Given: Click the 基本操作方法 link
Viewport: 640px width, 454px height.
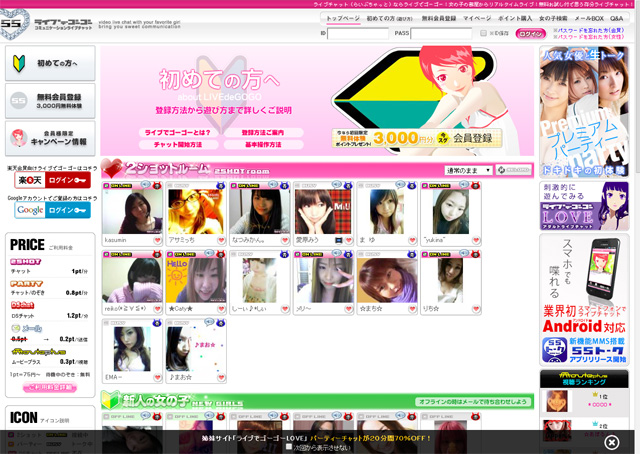Looking at the screenshot, I should coord(263,145).
